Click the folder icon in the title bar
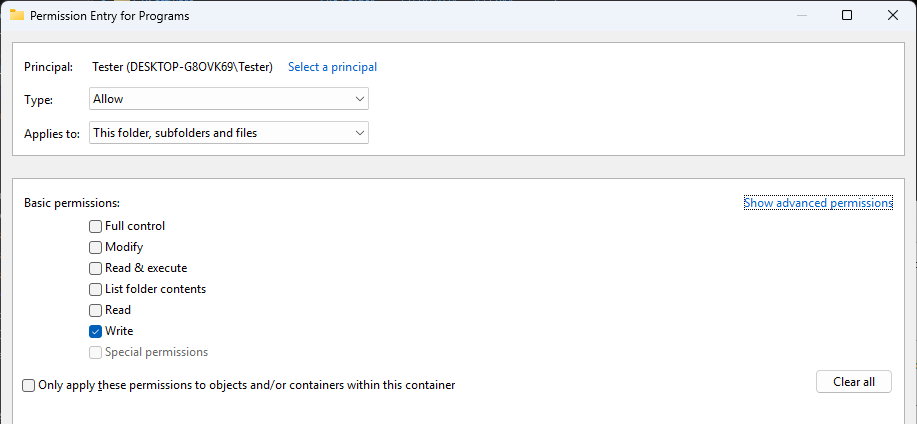The width and height of the screenshot is (917, 424). coord(17,16)
